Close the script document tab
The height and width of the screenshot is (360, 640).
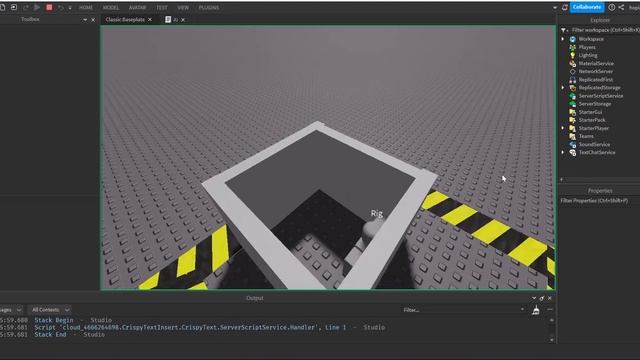[x=183, y=20]
